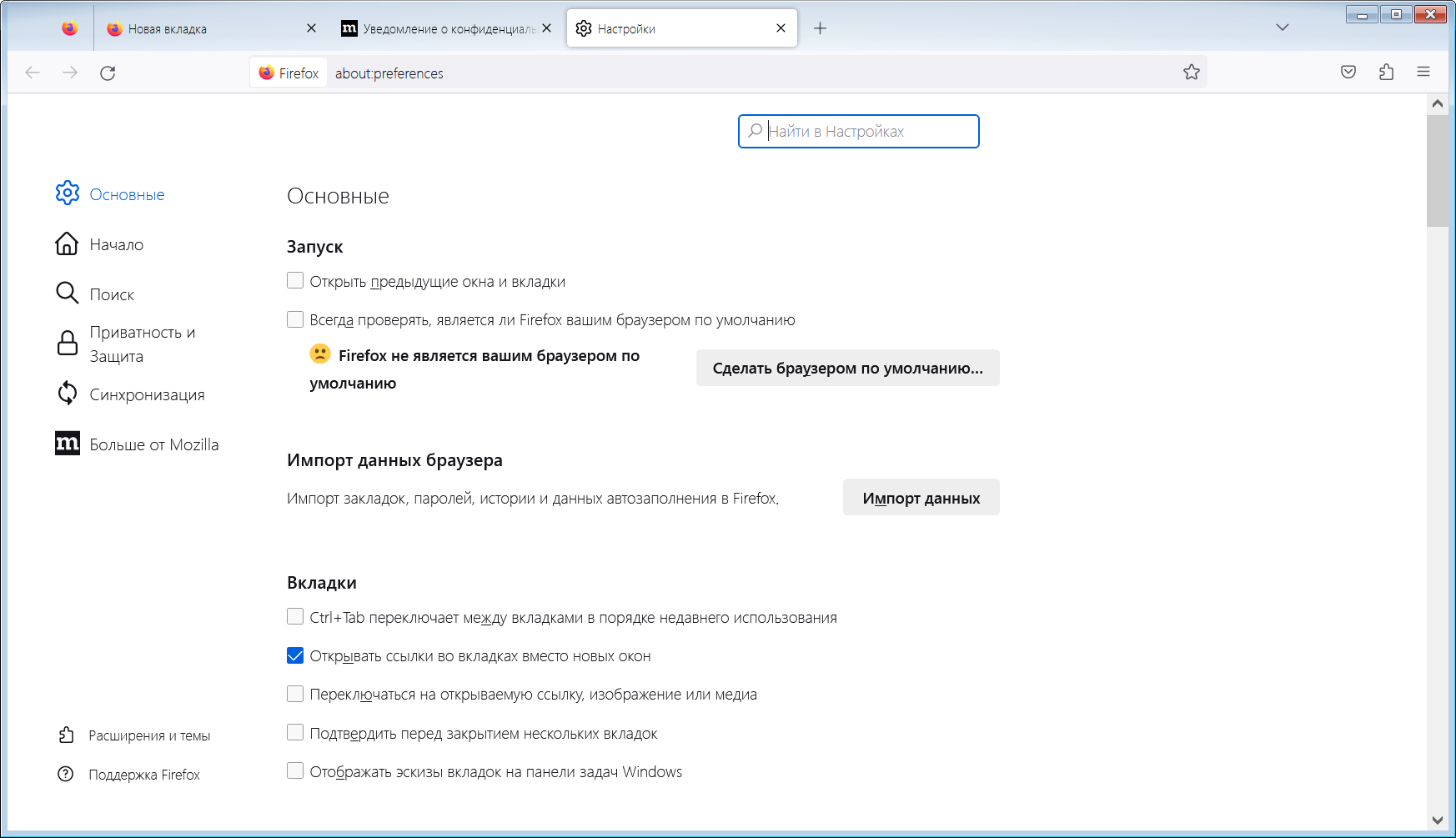Open a new tab with plus icon

[x=821, y=28]
